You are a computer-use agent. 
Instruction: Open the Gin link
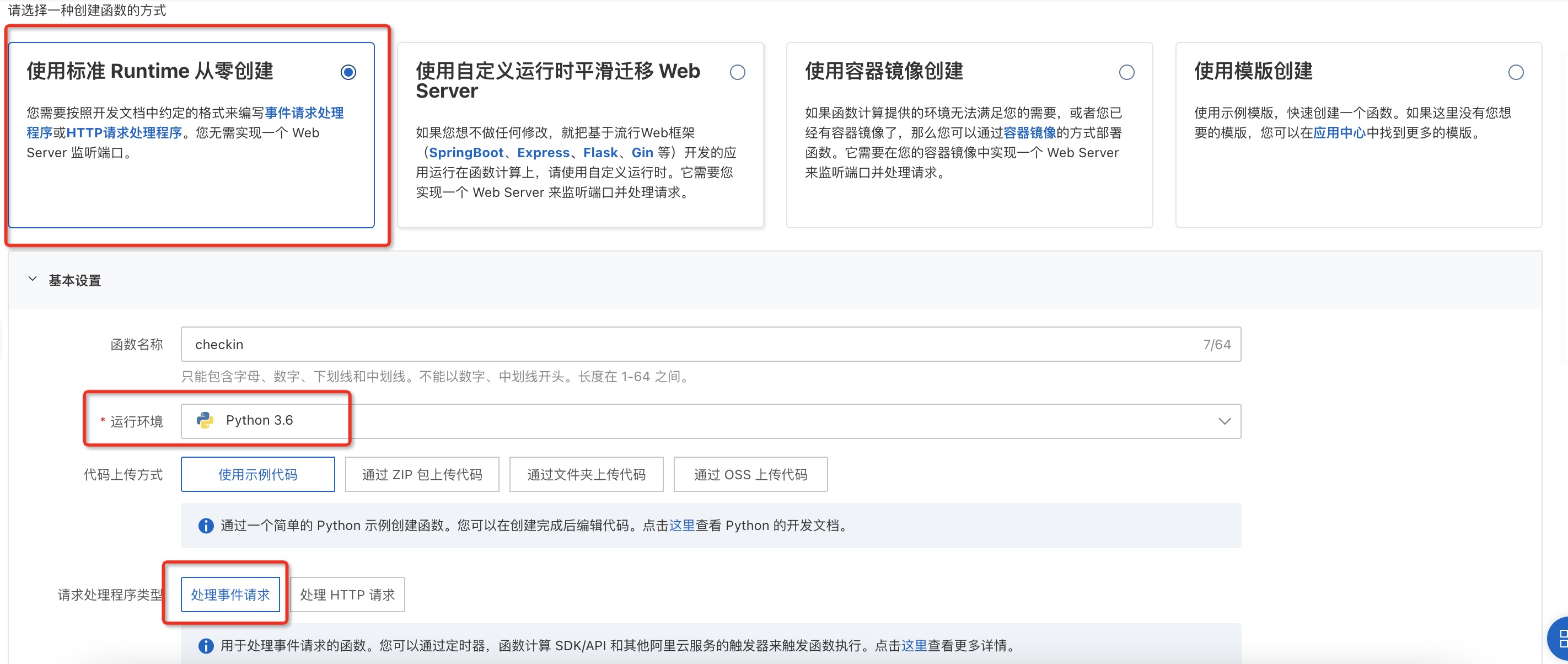(x=642, y=153)
